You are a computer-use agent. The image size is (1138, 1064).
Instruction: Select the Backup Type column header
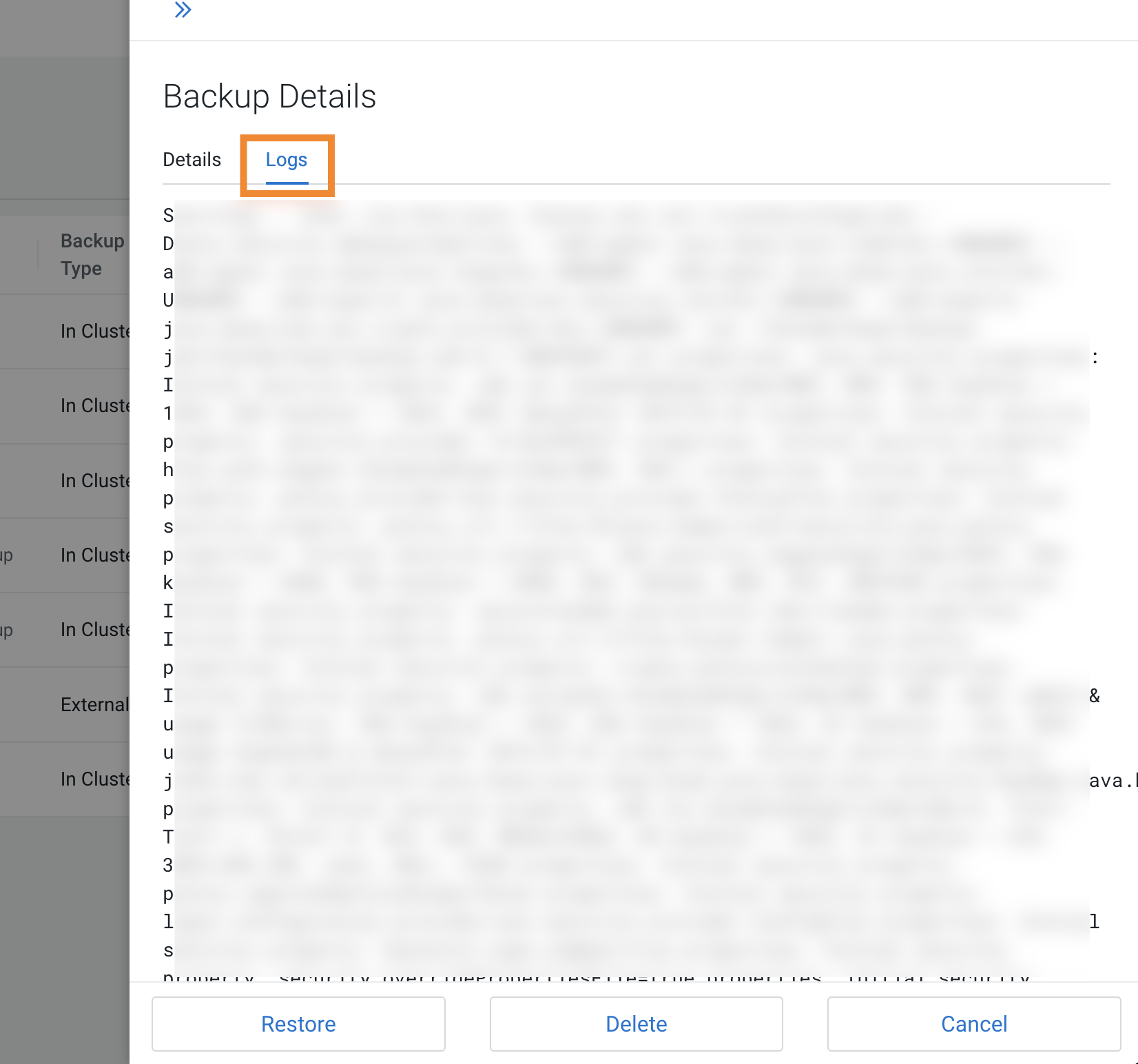coord(92,254)
